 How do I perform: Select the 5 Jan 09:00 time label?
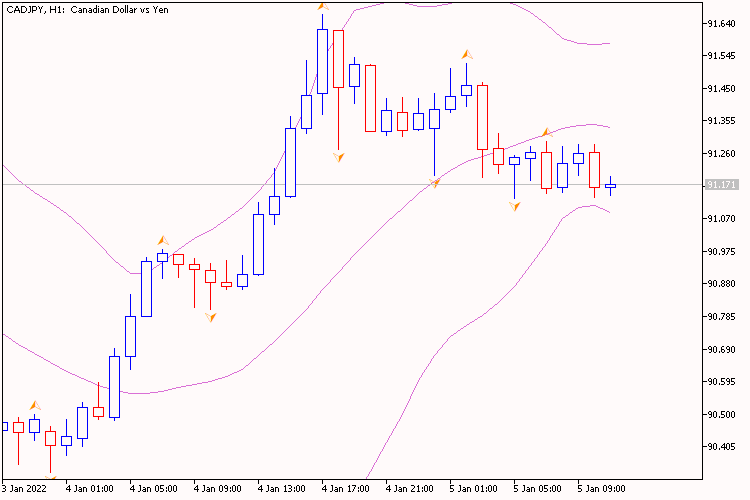coord(602,489)
